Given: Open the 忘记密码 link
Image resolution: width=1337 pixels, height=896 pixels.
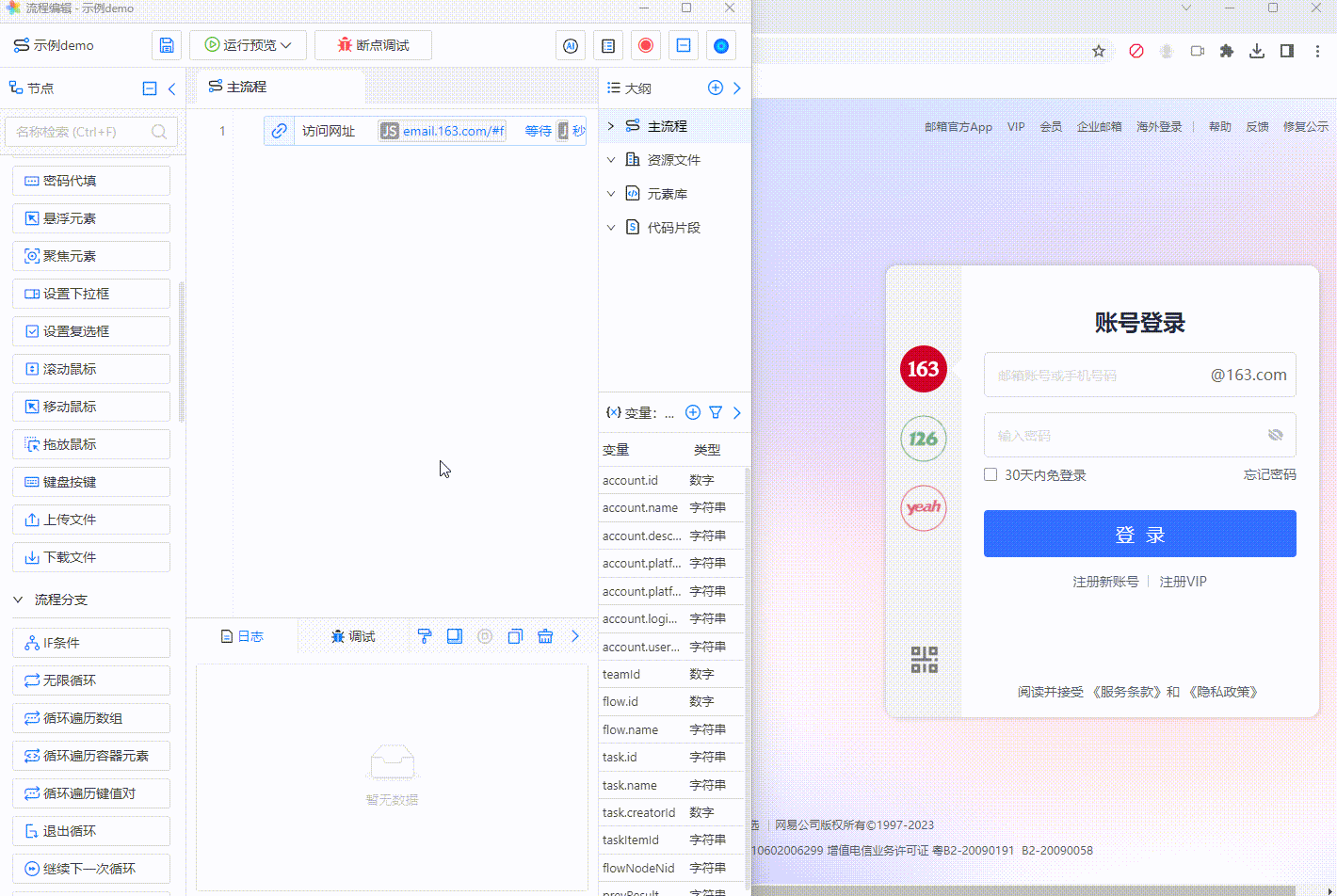Looking at the screenshot, I should 1269,474.
